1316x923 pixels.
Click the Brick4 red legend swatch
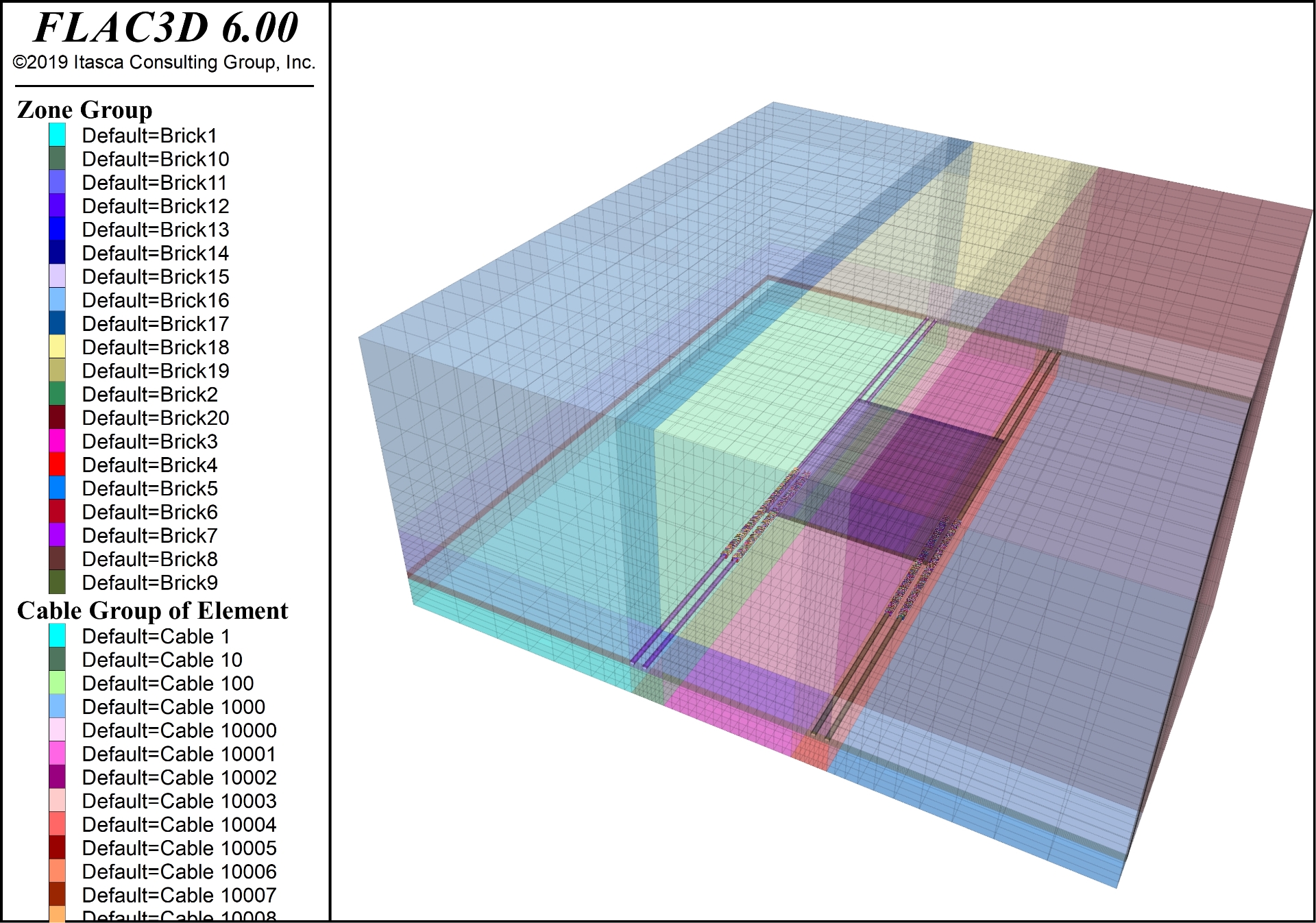coord(58,465)
